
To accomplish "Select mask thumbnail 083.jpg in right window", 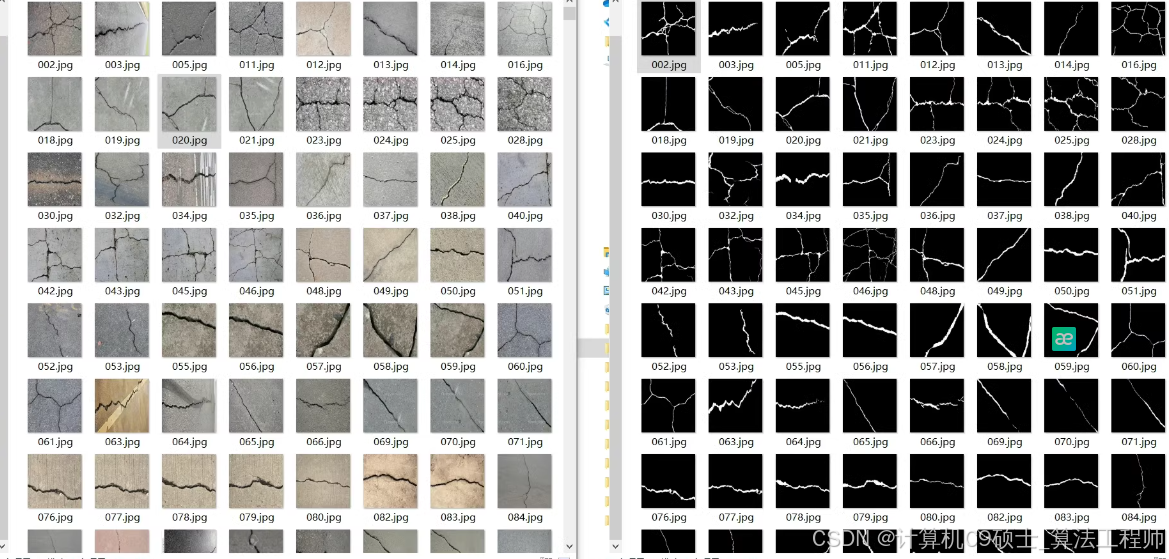I will click(1071, 481).
